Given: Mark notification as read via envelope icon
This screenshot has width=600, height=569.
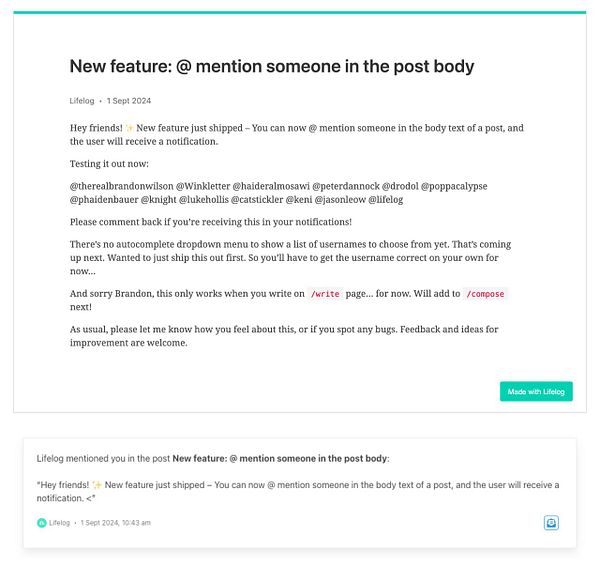Looking at the screenshot, I should pos(551,522).
